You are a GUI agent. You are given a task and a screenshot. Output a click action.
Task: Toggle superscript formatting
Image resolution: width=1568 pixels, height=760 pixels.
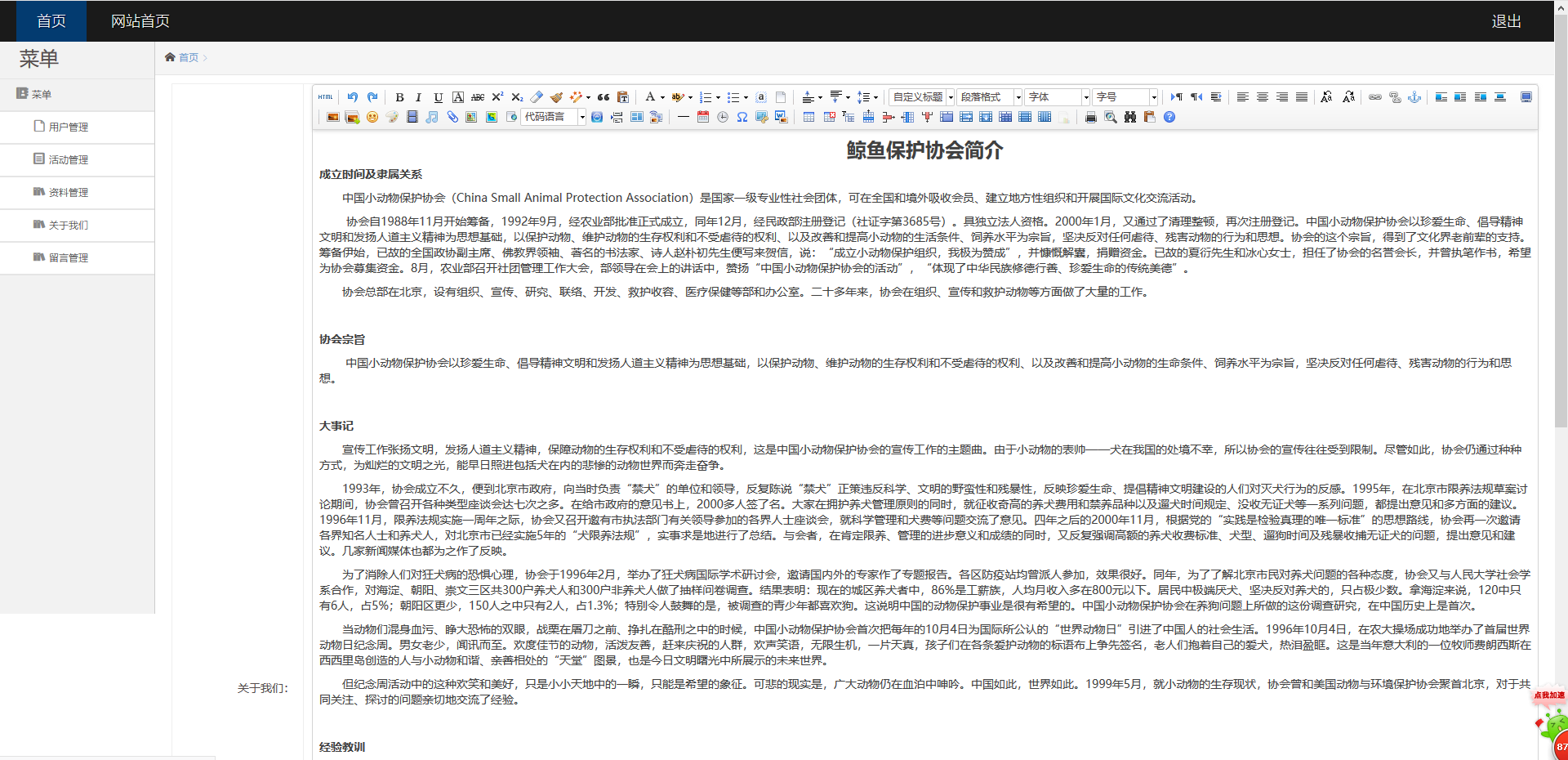point(497,97)
